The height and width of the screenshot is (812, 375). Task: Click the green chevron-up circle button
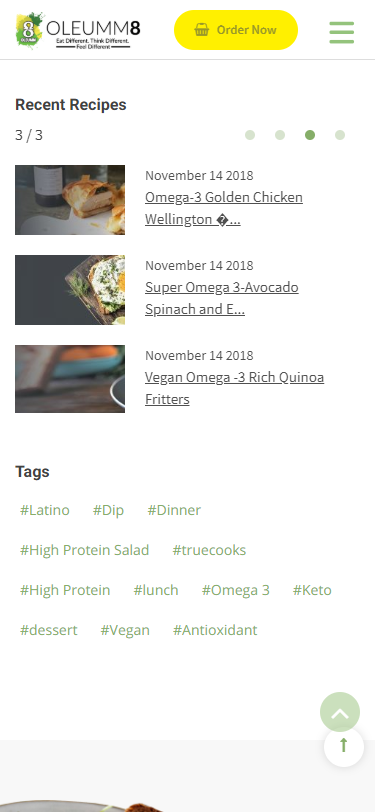point(340,712)
